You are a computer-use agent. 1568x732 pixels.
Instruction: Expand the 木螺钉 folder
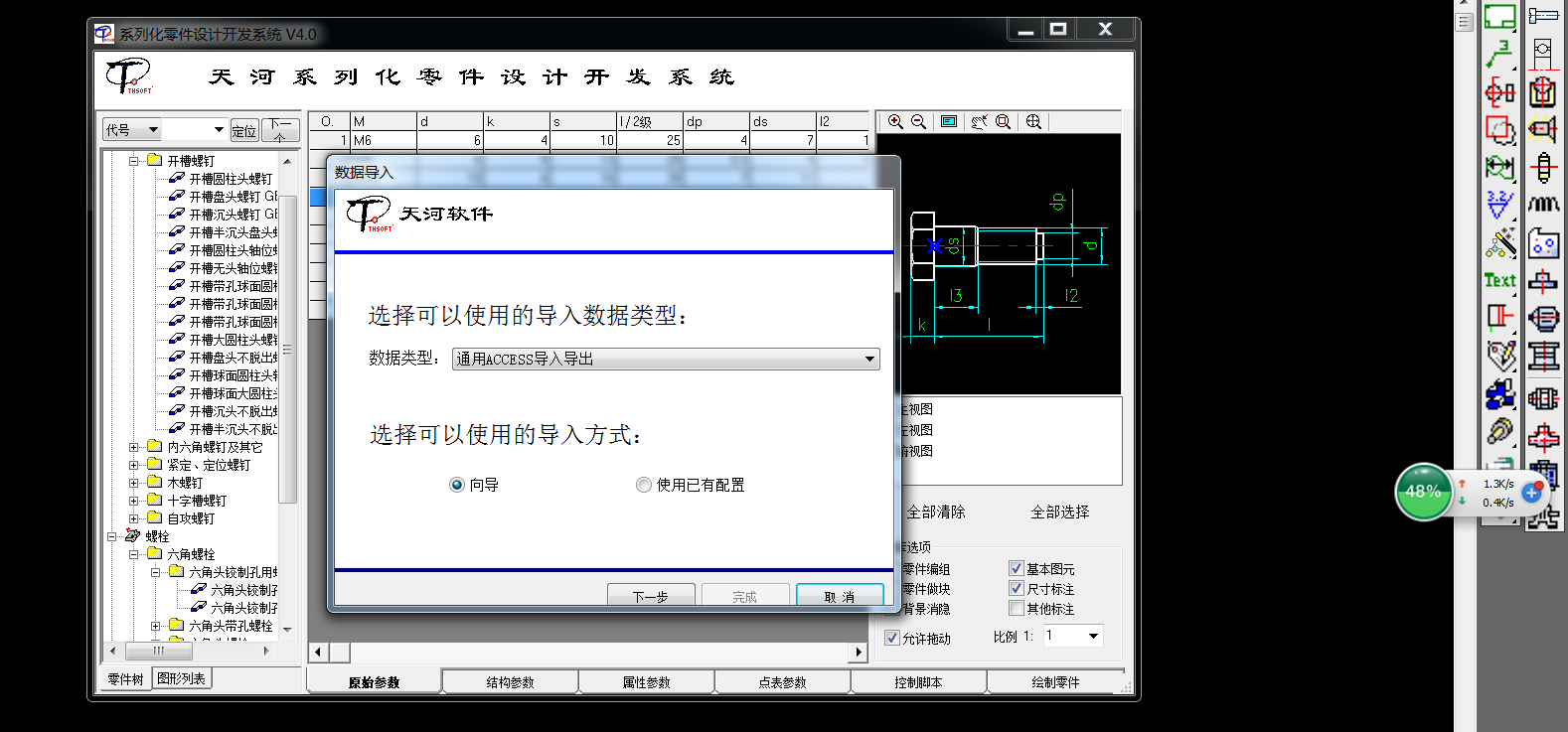[133, 483]
